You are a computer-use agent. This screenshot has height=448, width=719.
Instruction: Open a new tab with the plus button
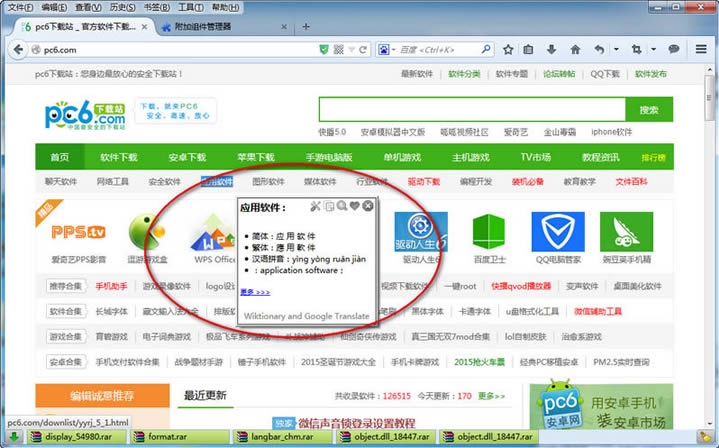[306, 27]
